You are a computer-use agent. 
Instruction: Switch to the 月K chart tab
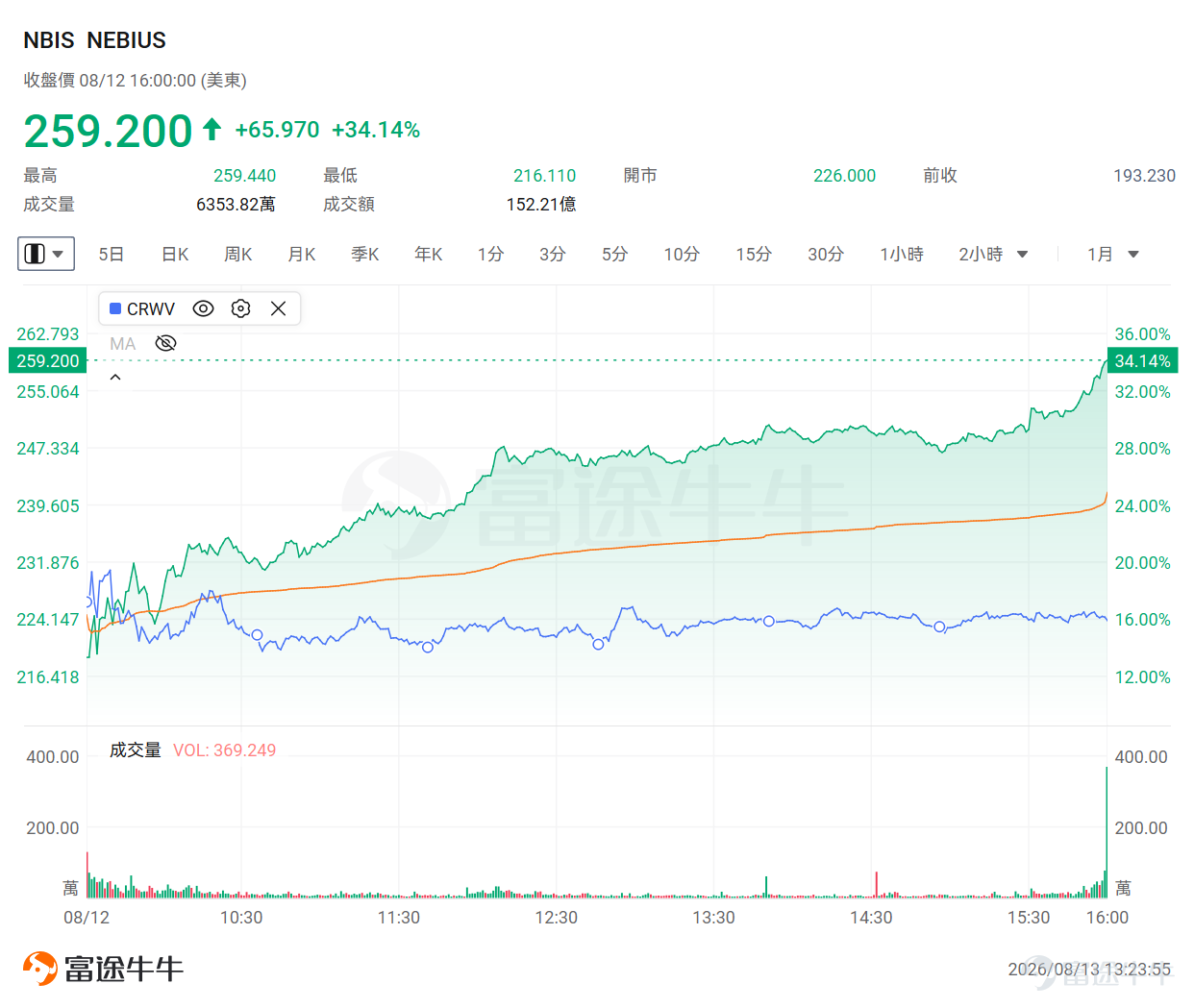302,254
